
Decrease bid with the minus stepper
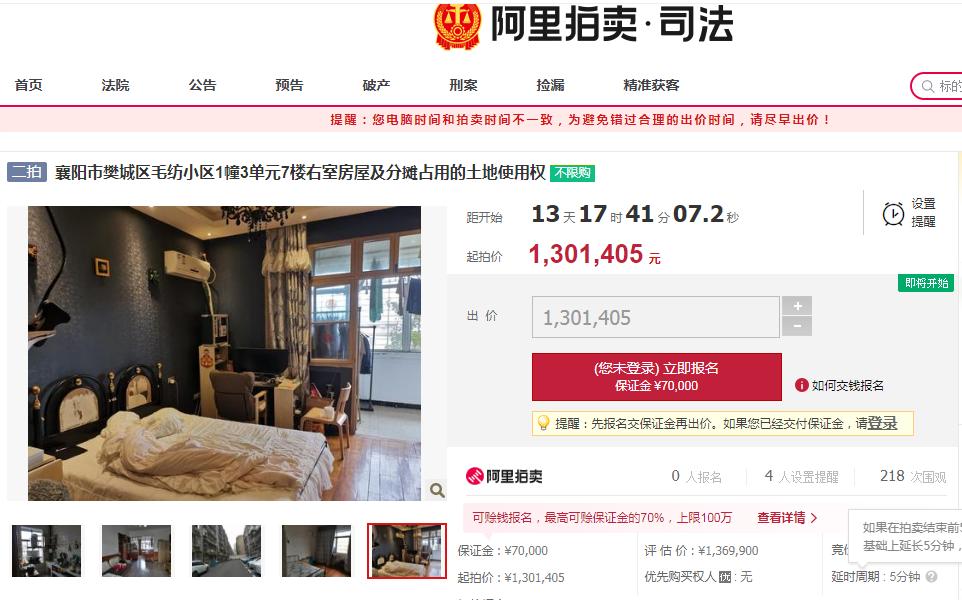797,326
